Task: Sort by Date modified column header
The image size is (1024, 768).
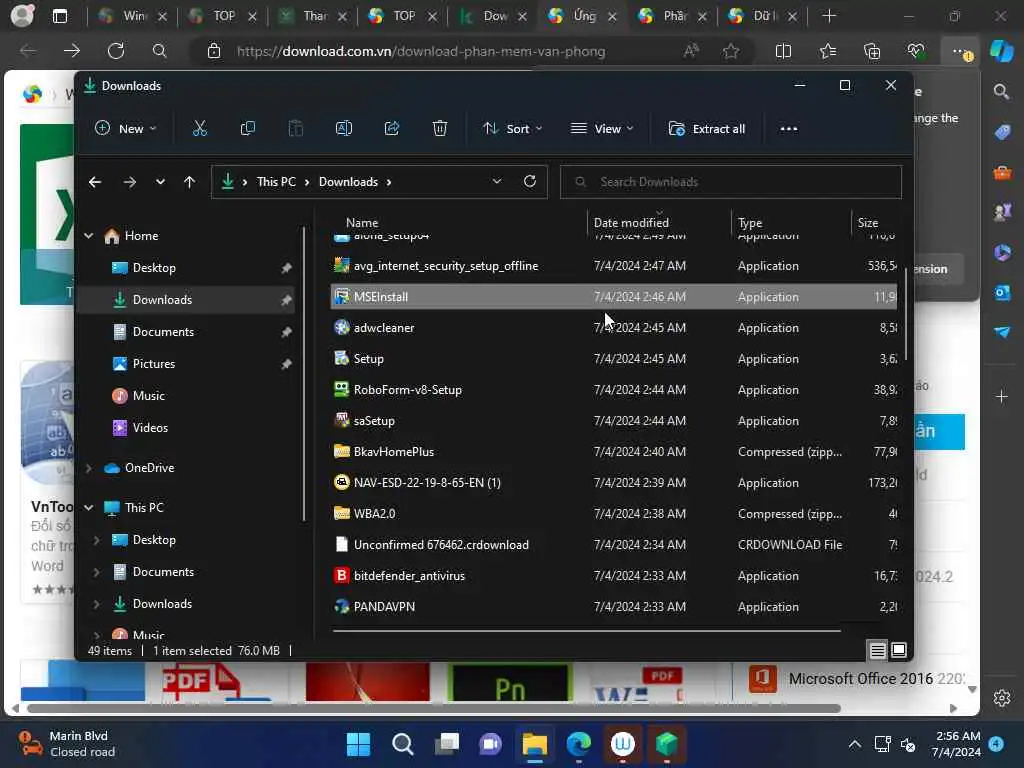Action: point(658,223)
